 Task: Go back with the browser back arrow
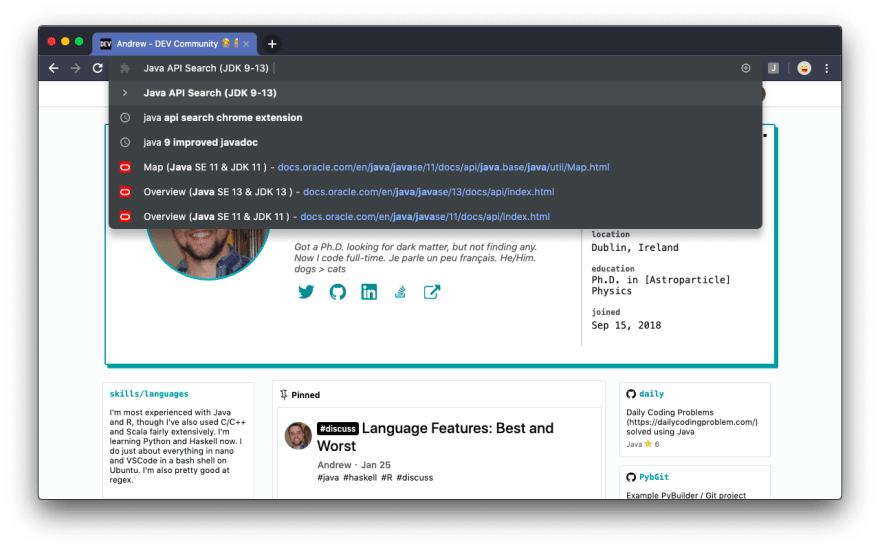point(54,68)
